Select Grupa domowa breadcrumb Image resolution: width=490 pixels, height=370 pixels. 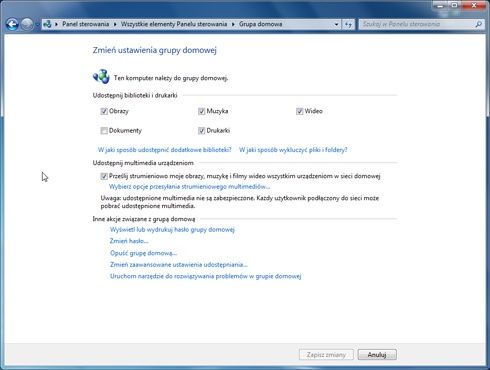pos(260,24)
